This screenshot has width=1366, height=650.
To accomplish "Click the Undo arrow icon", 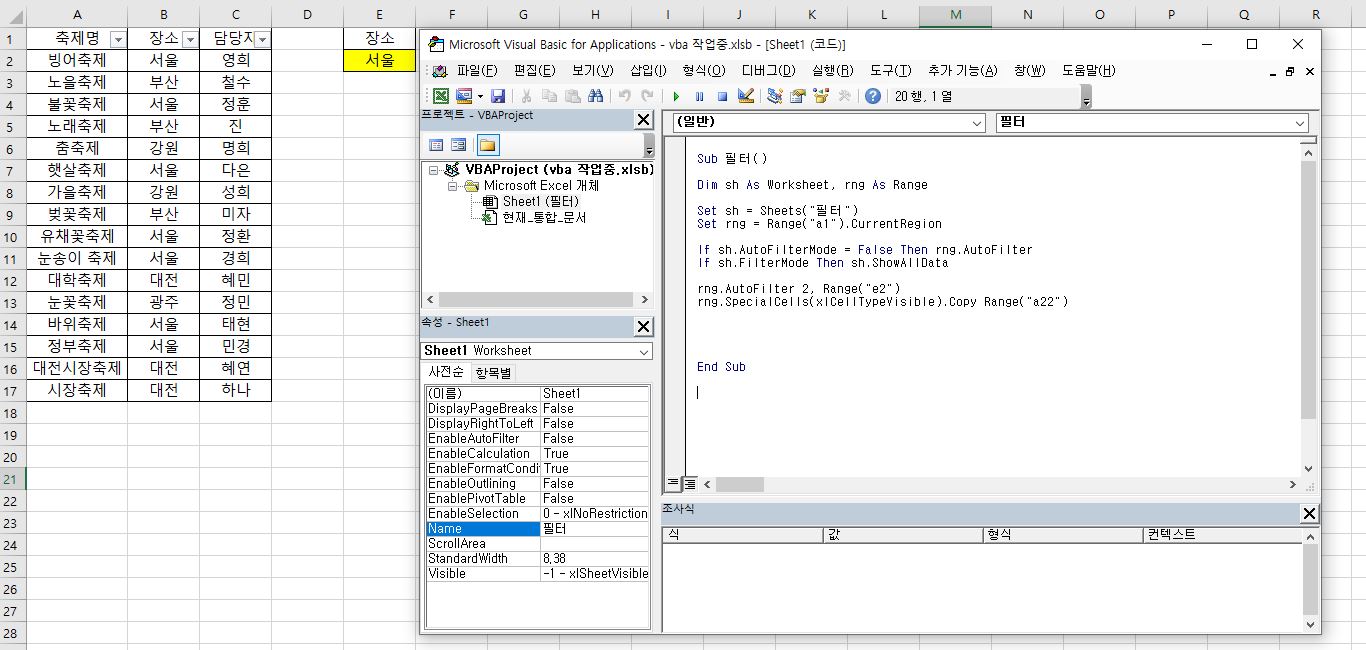I will coord(624,96).
